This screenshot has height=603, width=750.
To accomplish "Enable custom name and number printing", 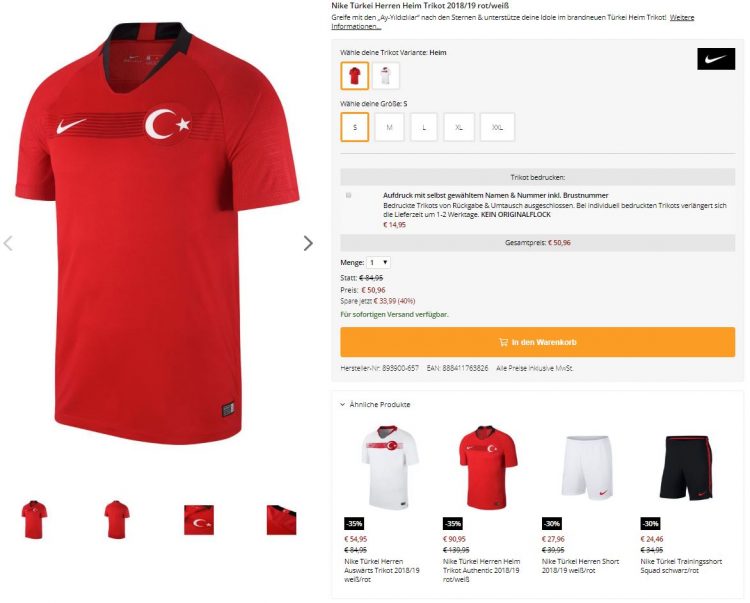I will pyautogui.click(x=348, y=195).
